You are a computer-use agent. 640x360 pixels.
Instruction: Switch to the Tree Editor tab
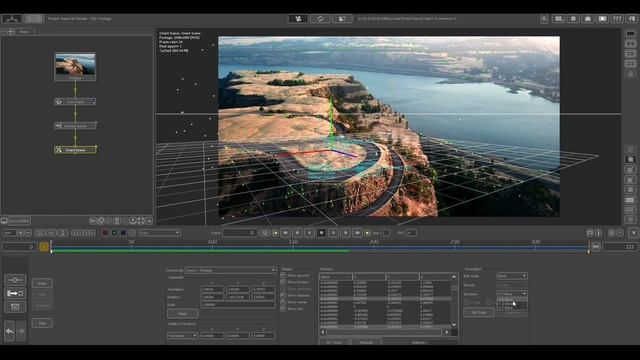click(x=19, y=221)
